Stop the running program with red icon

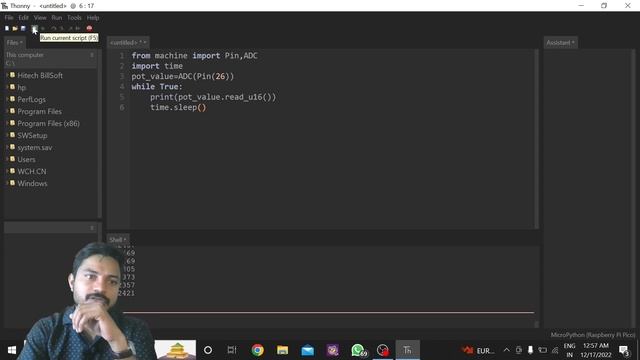89,28
